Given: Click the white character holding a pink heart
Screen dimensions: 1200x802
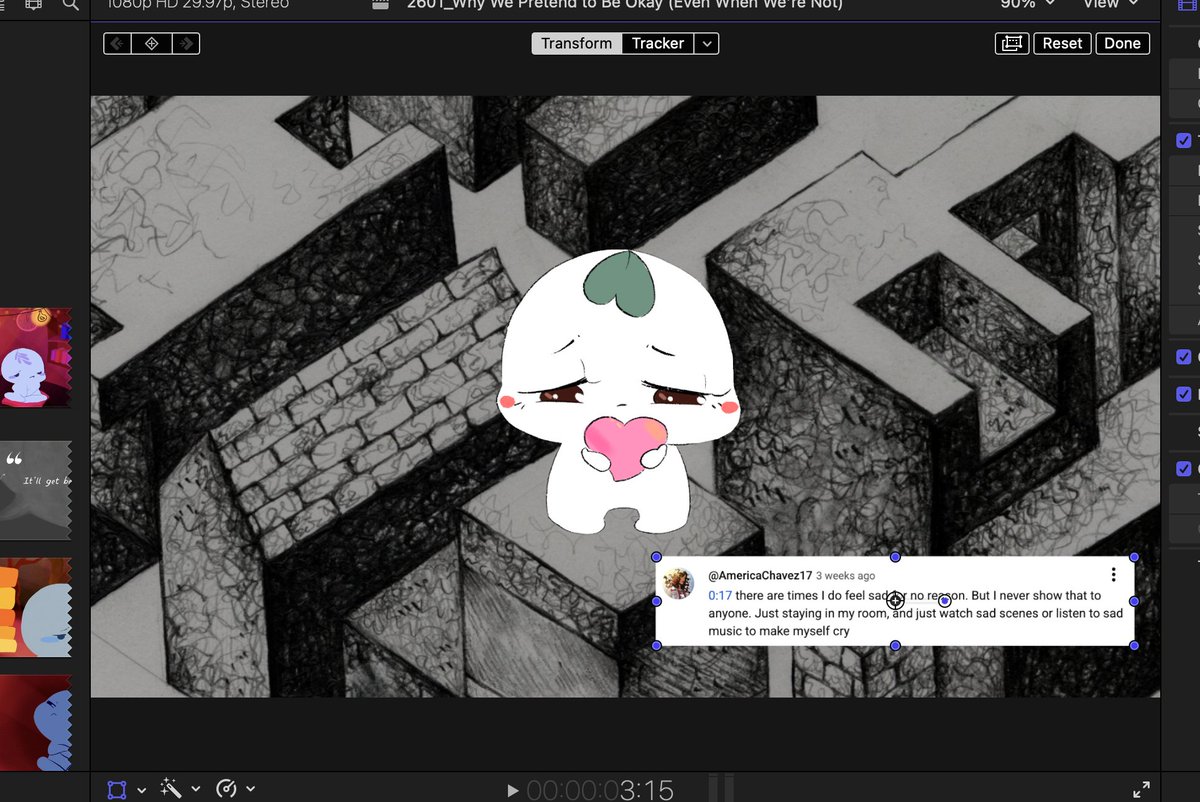Looking at the screenshot, I should pos(618,390).
